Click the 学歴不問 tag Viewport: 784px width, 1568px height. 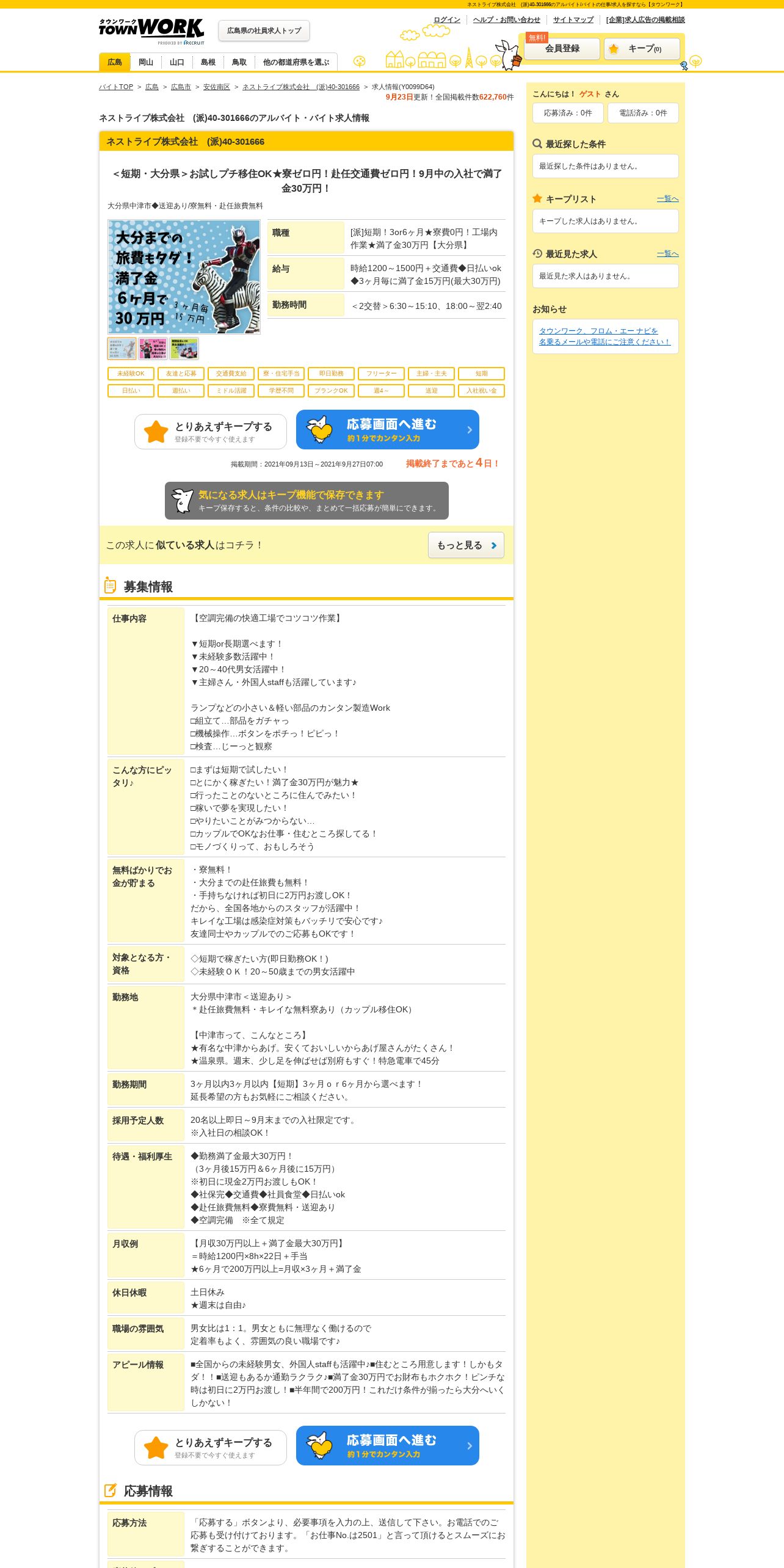[281, 391]
